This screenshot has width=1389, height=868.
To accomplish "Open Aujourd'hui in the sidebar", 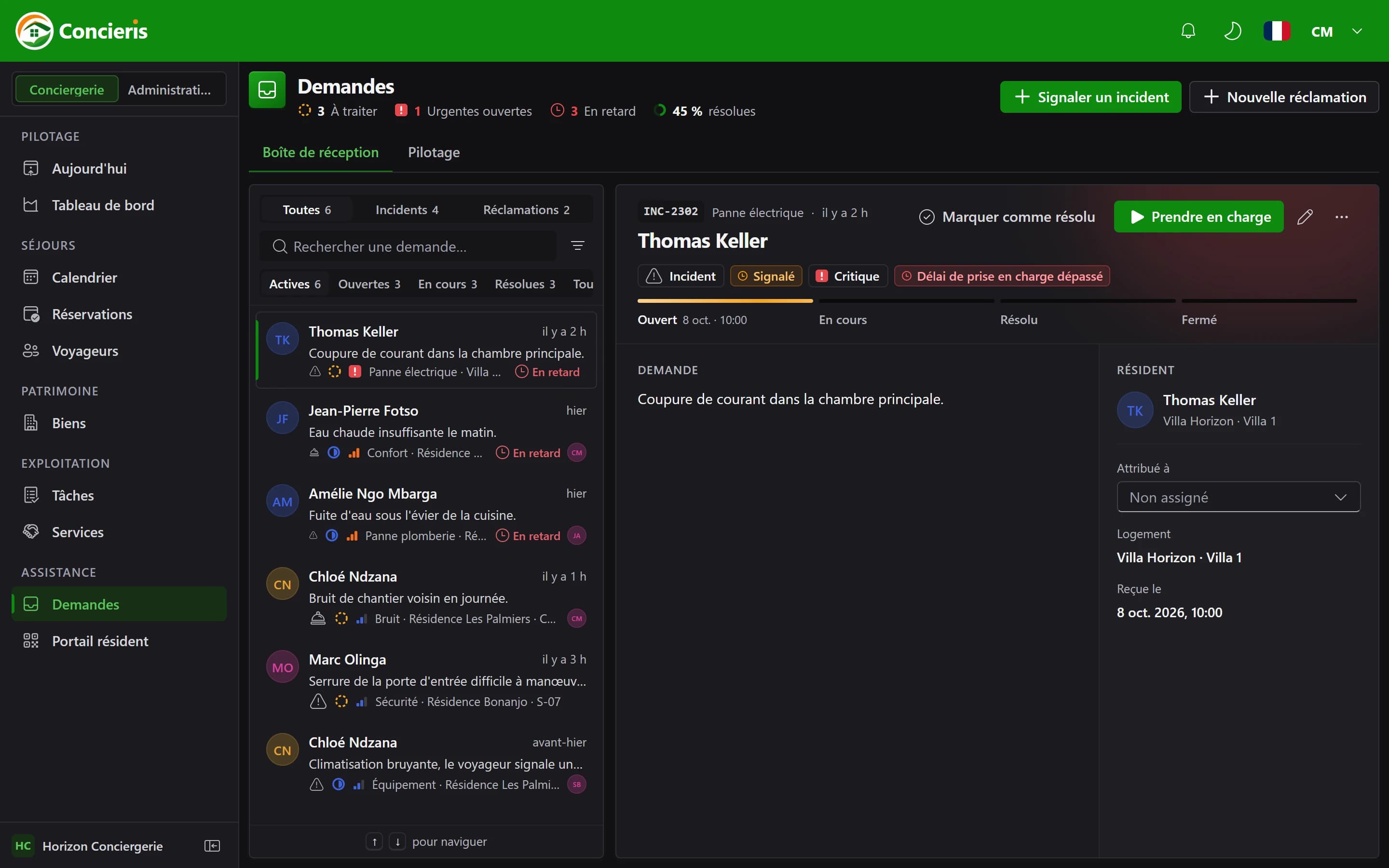I will pyautogui.click(x=119, y=168).
